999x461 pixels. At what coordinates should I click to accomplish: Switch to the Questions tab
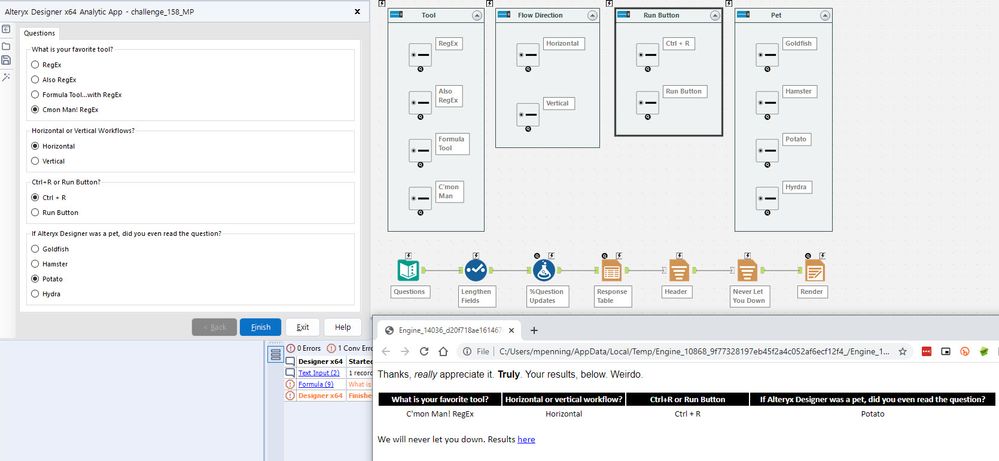pyautogui.click(x=40, y=33)
